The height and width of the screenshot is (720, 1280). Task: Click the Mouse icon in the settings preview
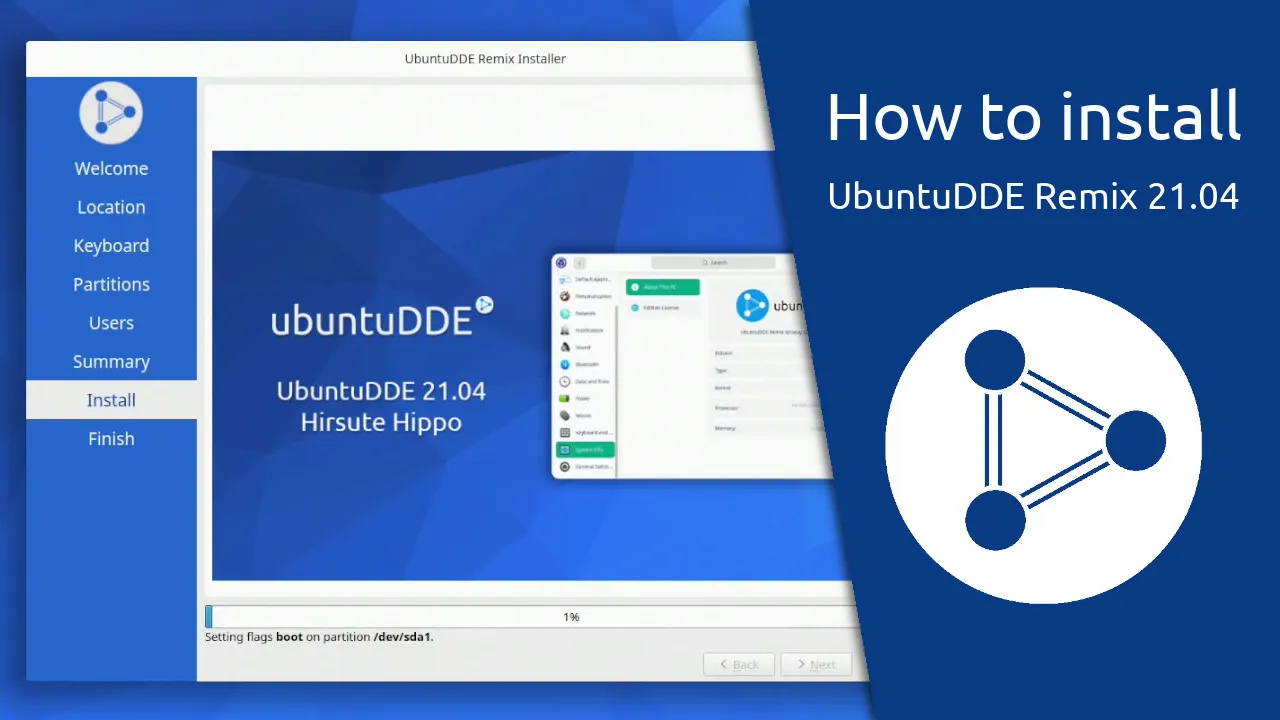565,415
